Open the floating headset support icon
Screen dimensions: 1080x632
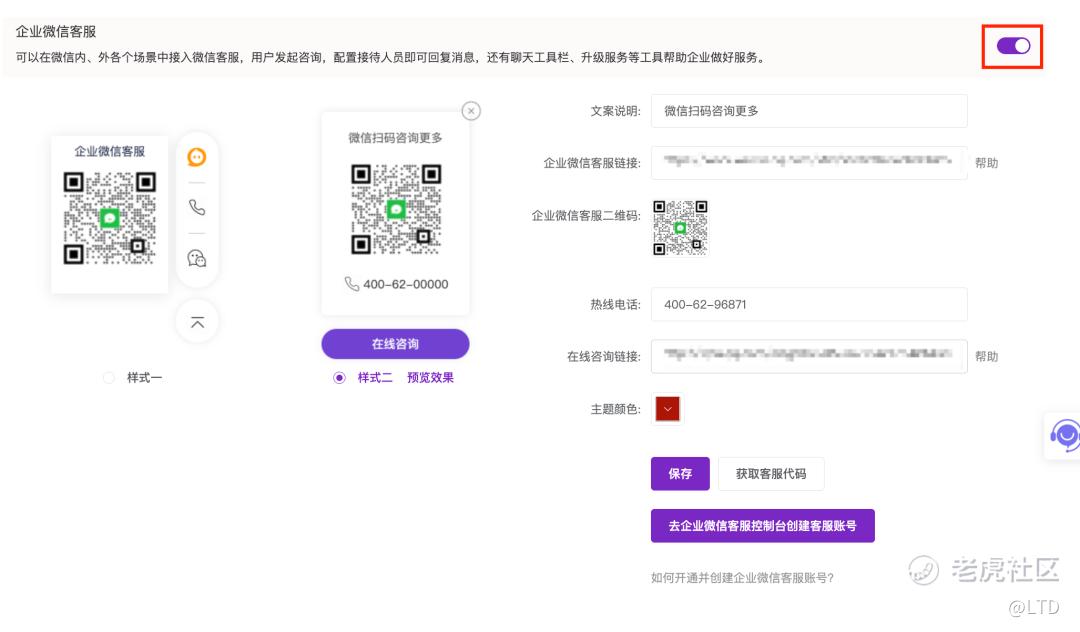pos(1065,435)
